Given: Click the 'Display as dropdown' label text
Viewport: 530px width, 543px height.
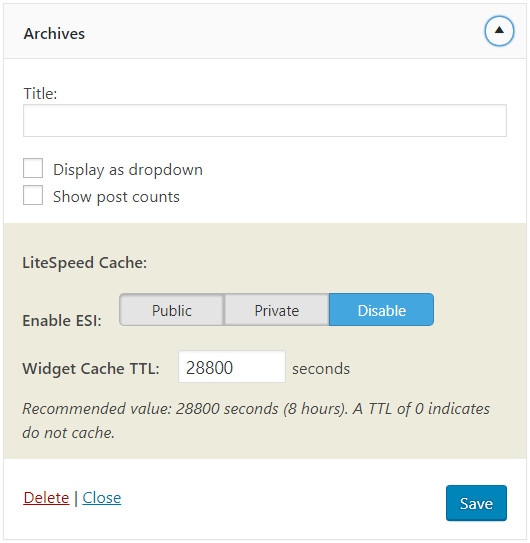Looking at the screenshot, I should pos(128,170).
